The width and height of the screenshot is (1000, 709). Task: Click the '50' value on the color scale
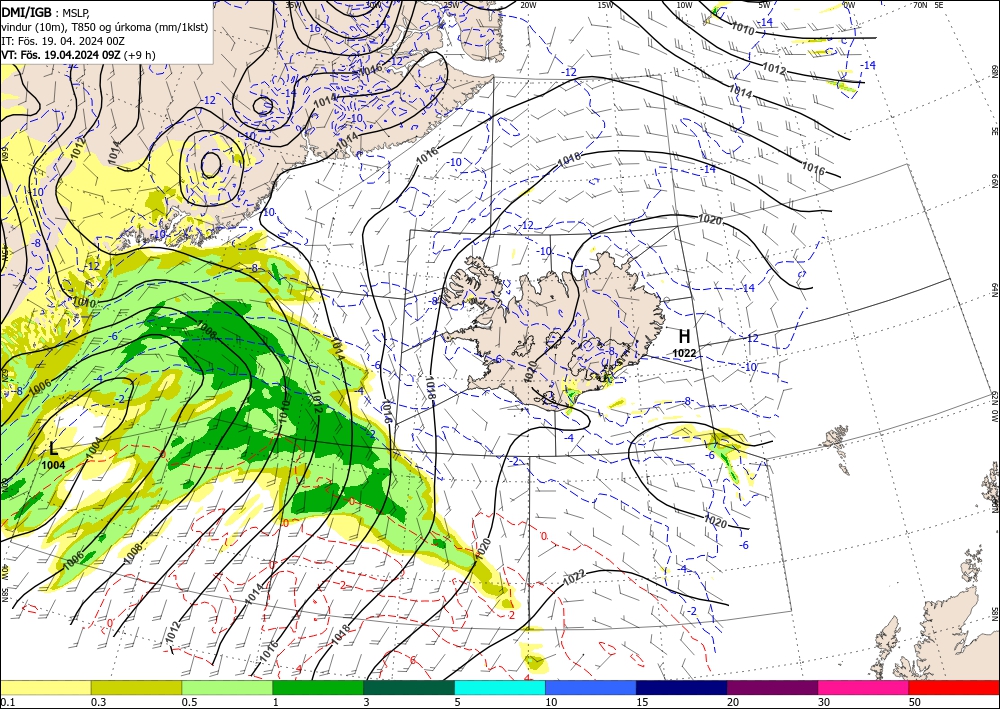point(915,702)
